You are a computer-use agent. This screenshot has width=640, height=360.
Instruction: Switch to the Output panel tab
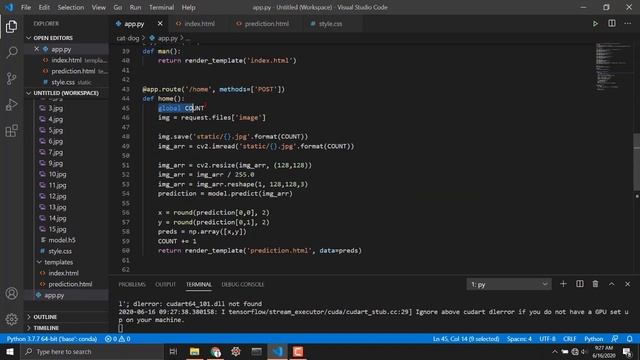point(165,284)
